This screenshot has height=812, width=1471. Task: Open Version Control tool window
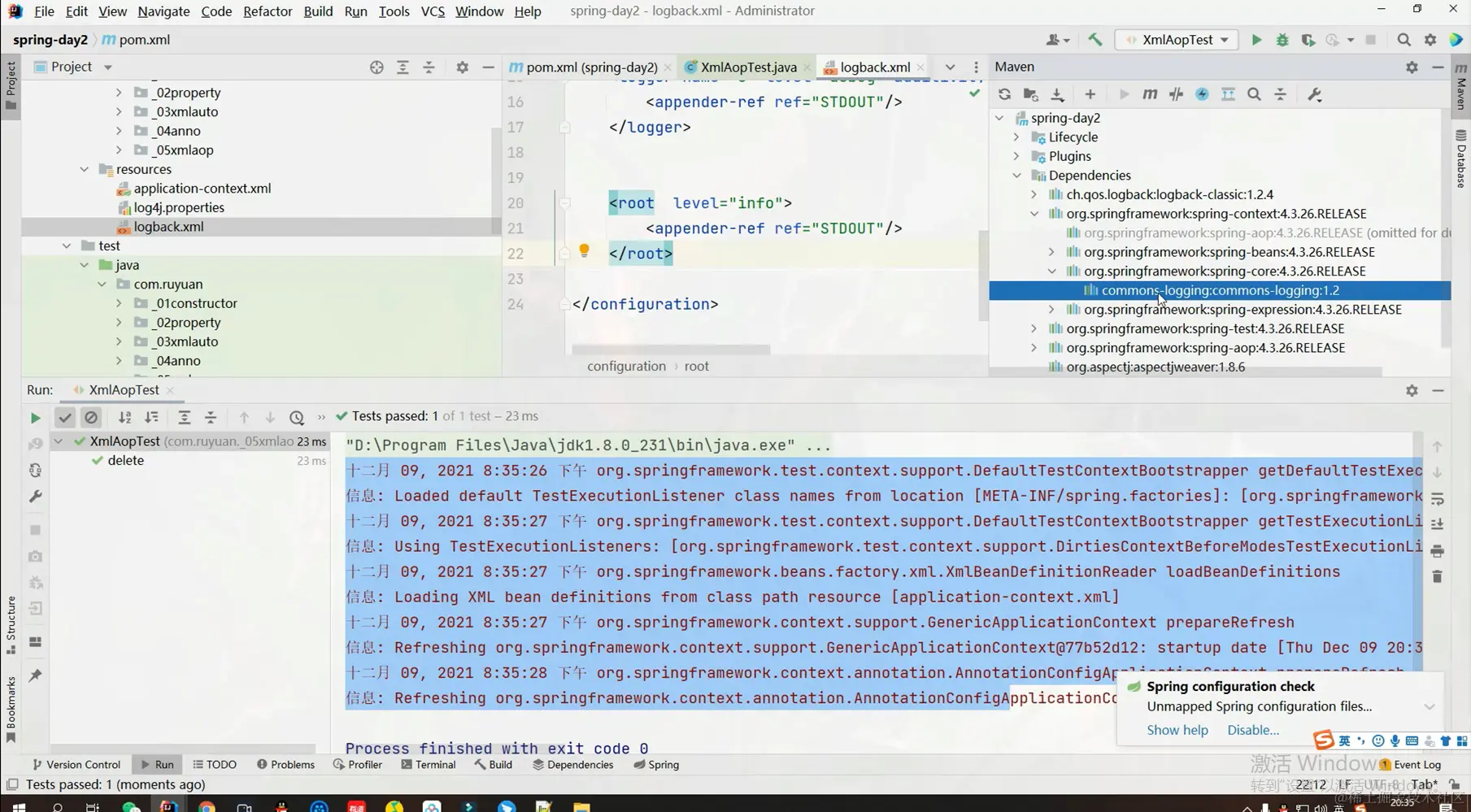[x=76, y=764]
